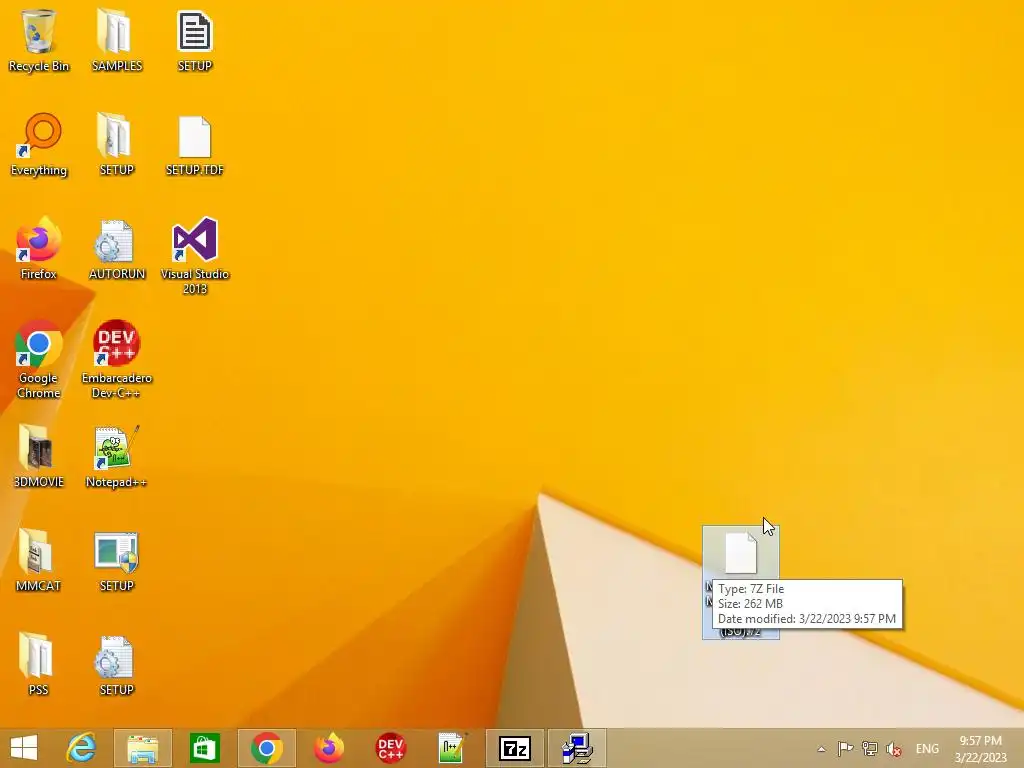The width and height of the screenshot is (1024, 768).
Task: Select the SETUP.TDF blank file icon
Action: click(195, 145)
